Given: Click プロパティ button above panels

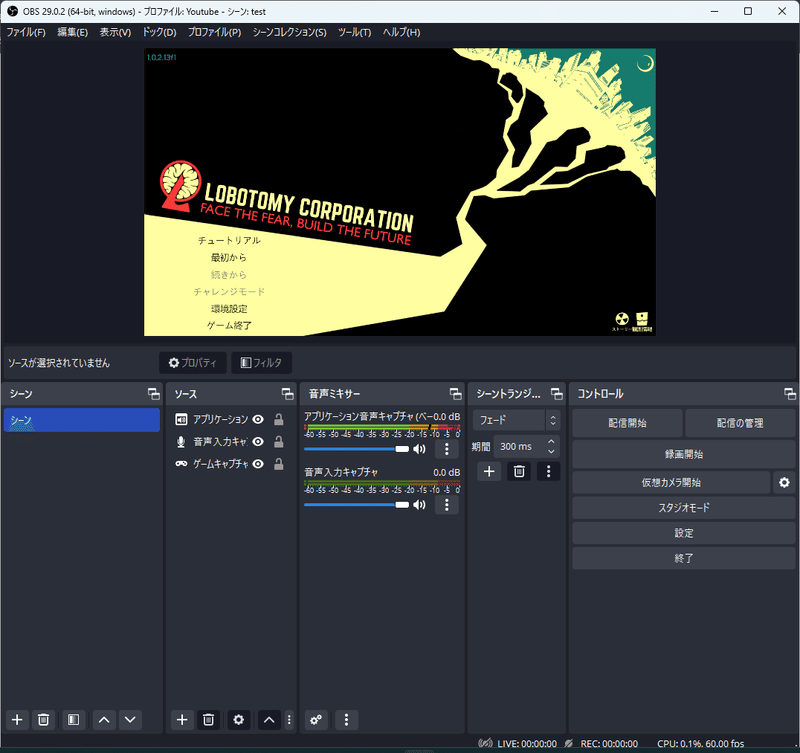Looking at the screenshot, I should point(193,363).
